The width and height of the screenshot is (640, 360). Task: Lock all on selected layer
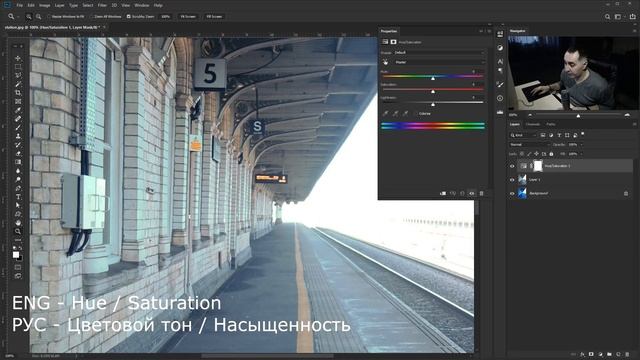(x=551, y=154)
